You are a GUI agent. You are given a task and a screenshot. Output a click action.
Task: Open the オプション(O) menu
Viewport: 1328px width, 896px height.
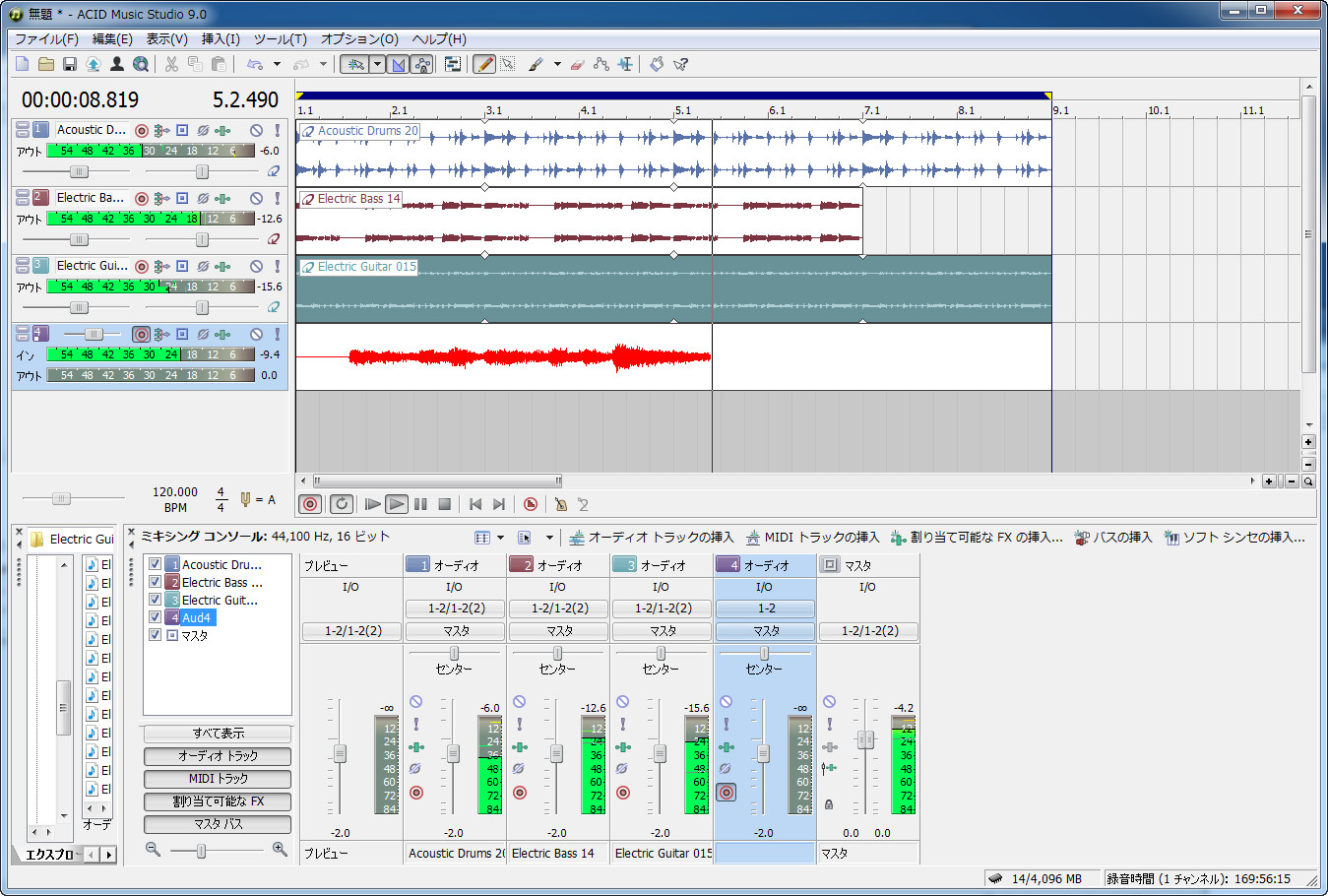click(359, 39)
